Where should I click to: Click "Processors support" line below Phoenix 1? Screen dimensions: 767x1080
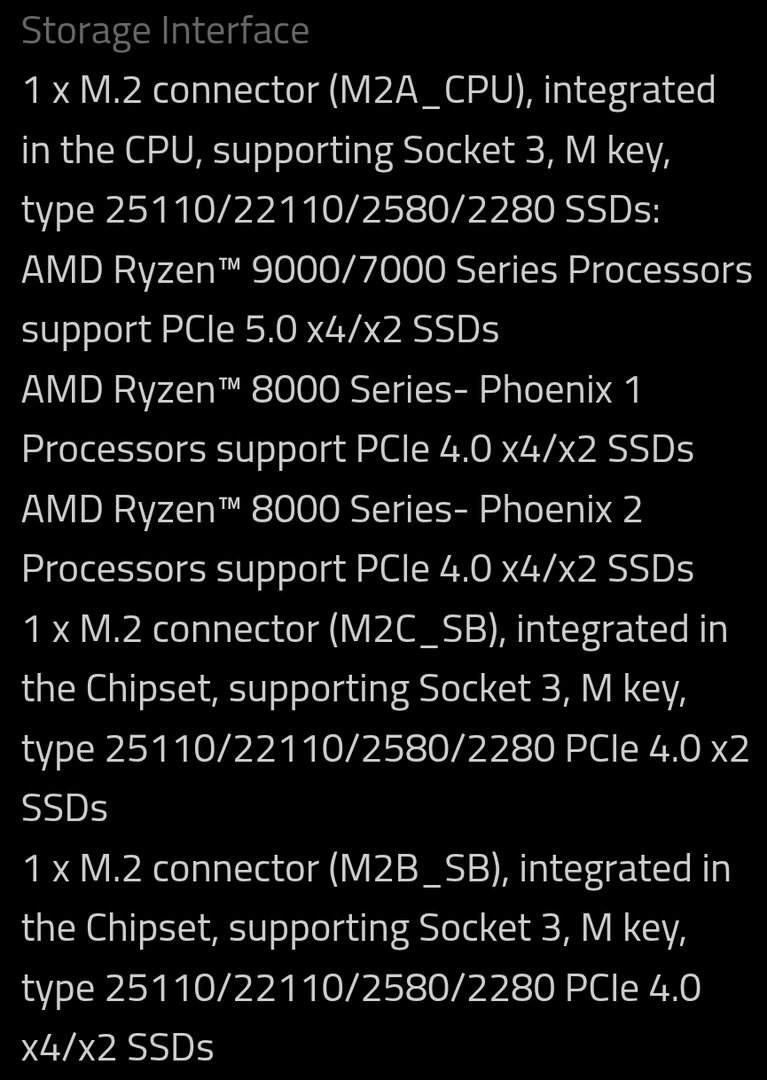pyautogui.click(x=357, y=450)
